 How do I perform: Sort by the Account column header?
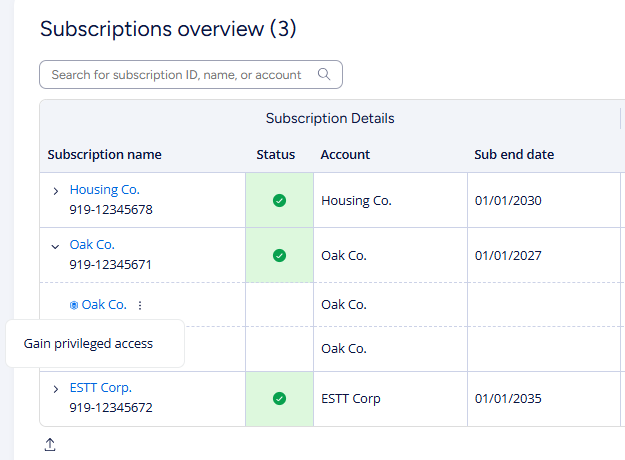coord(345,154)
